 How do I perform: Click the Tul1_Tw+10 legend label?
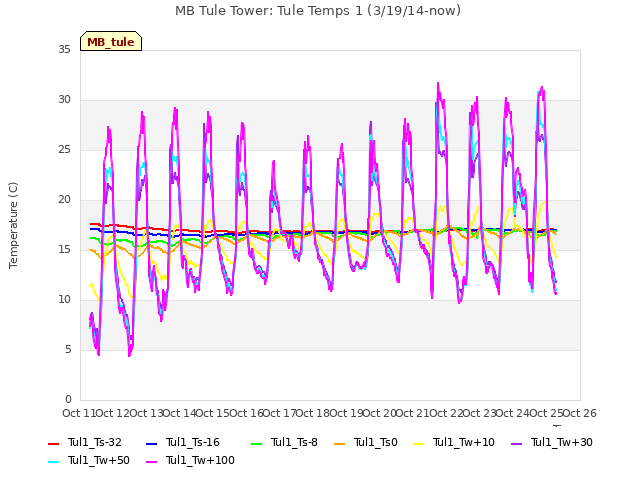point(464,442)
